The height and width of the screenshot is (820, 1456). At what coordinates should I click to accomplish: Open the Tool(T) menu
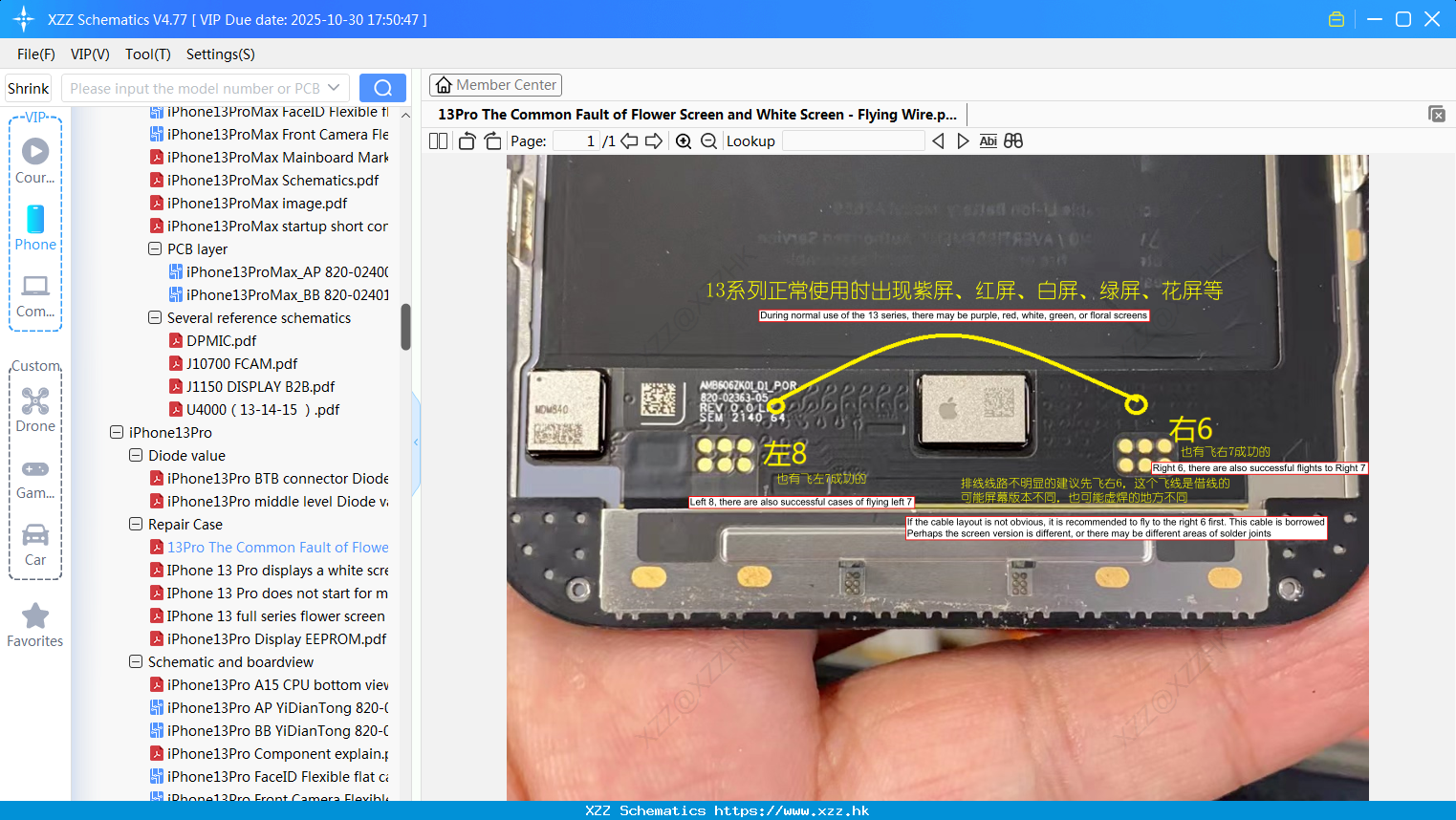coord(148,54)
